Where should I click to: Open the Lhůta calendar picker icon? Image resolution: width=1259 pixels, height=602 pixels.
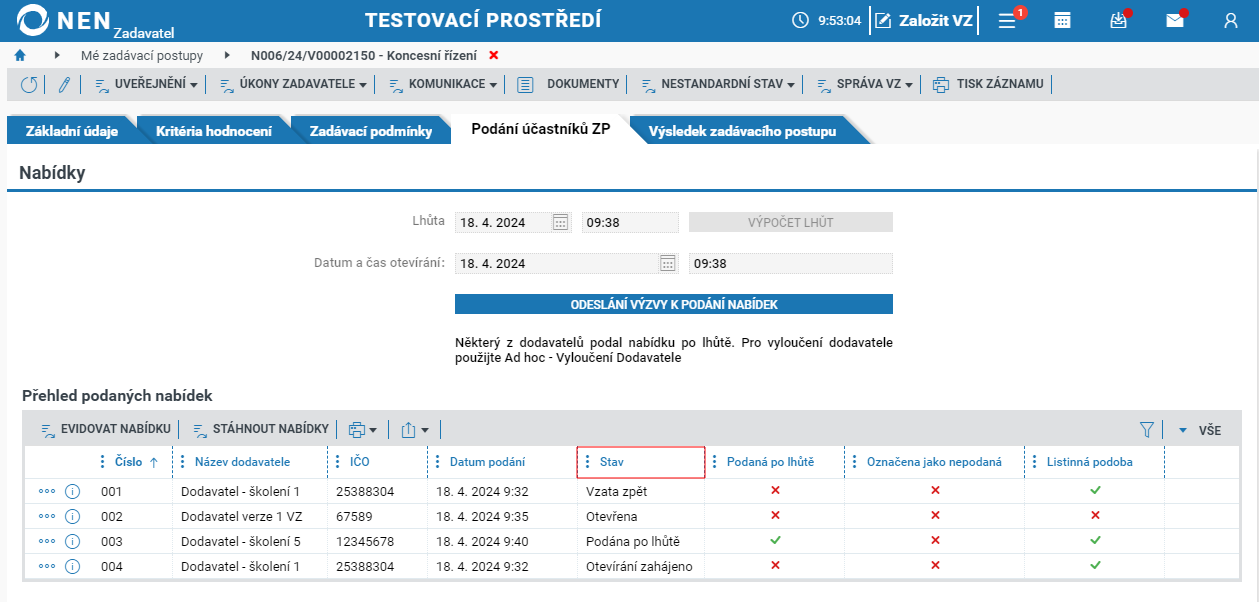561,222
